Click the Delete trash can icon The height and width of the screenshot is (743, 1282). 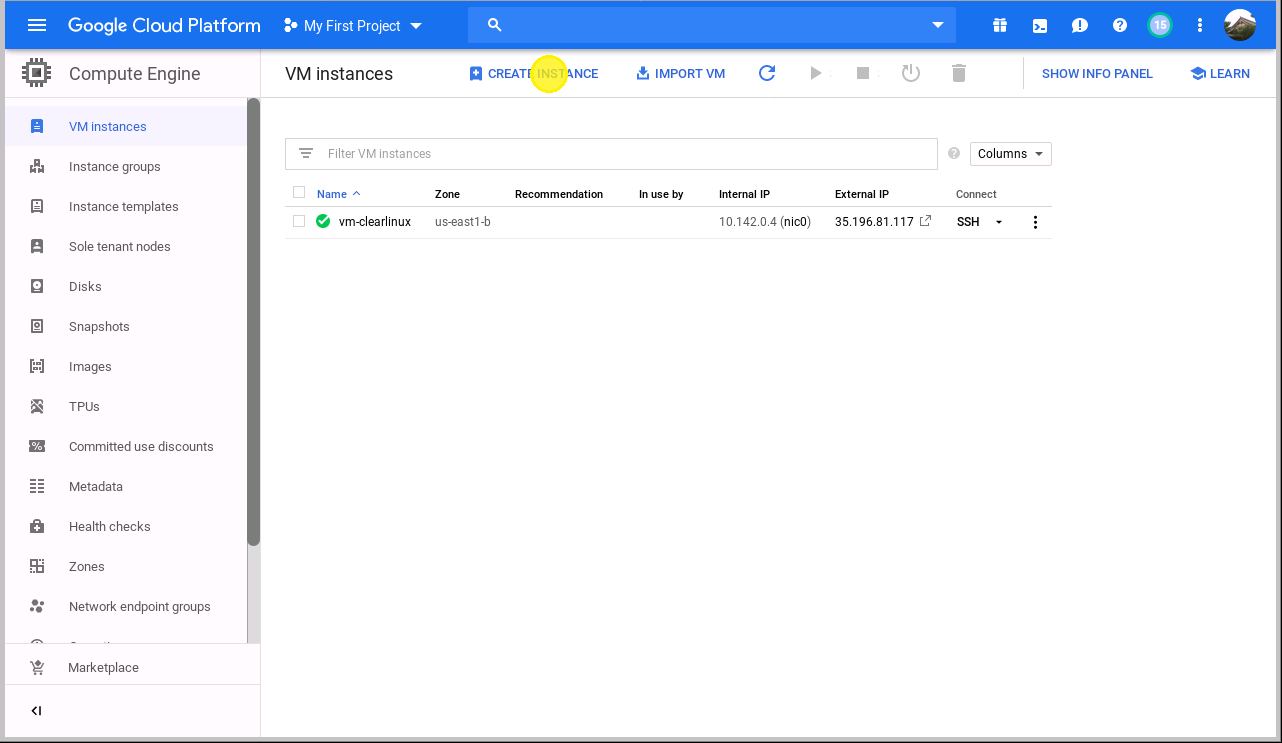pyautogui.click(x=959, y=73)
